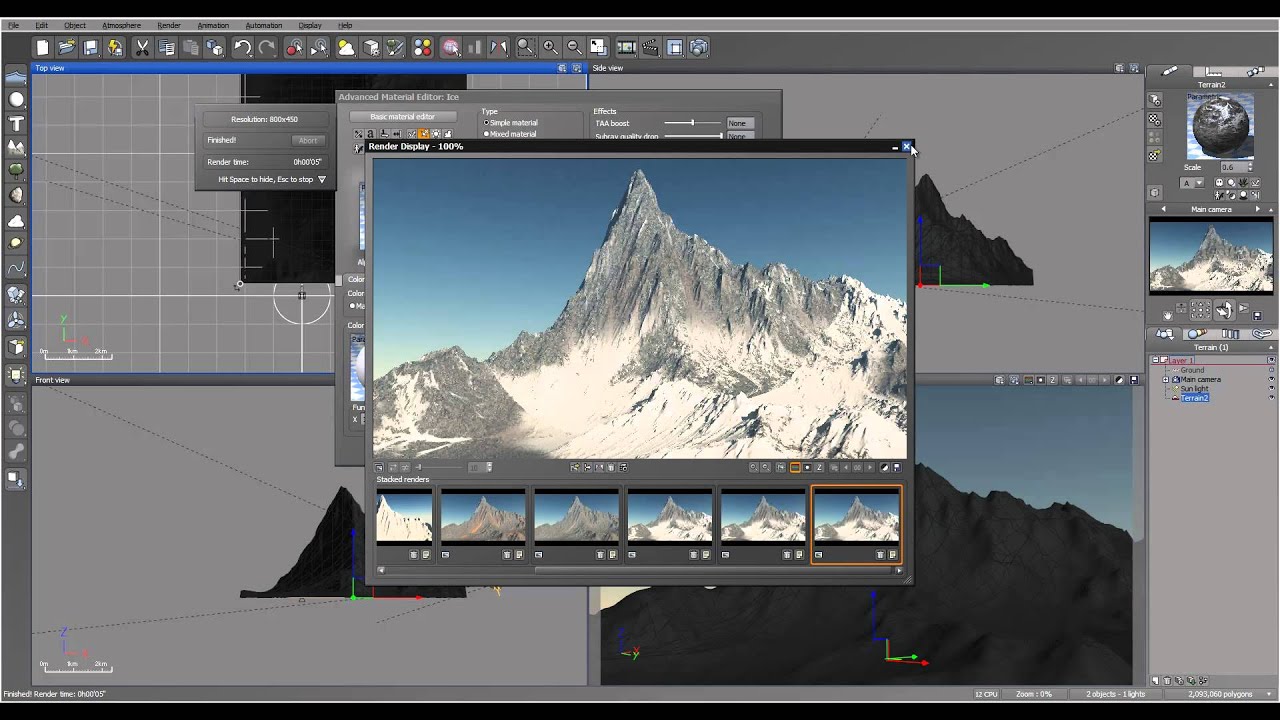Open the Render menu

coord(169,25)
